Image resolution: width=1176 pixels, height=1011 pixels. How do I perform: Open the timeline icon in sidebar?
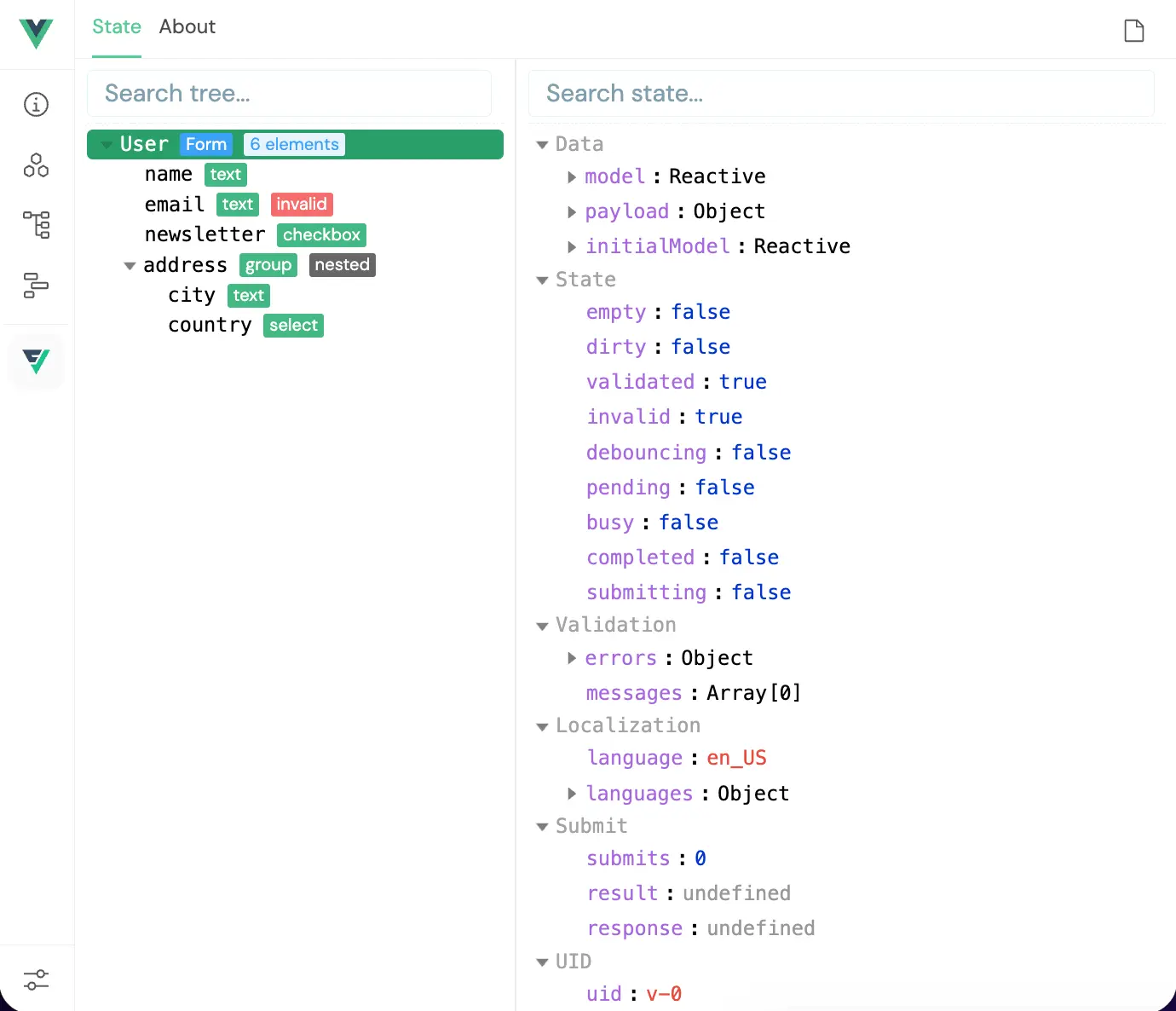click(x=36, y=285)
